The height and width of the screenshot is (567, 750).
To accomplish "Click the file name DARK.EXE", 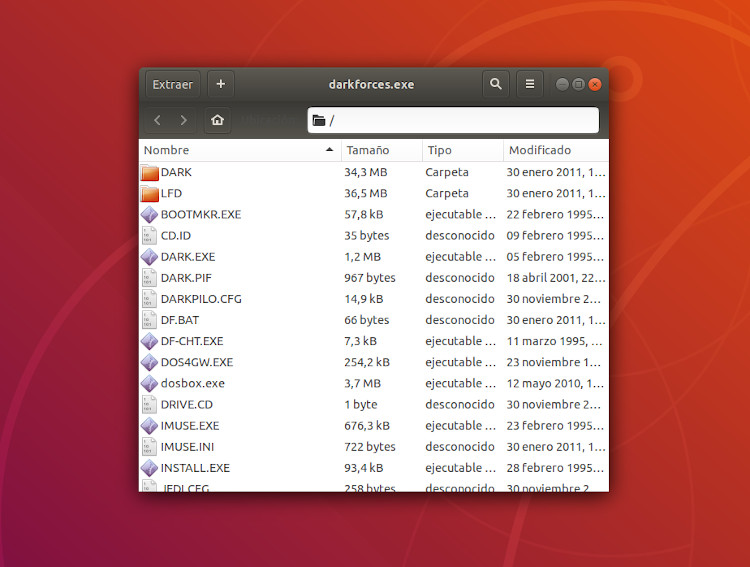I will tap(188, 256).
